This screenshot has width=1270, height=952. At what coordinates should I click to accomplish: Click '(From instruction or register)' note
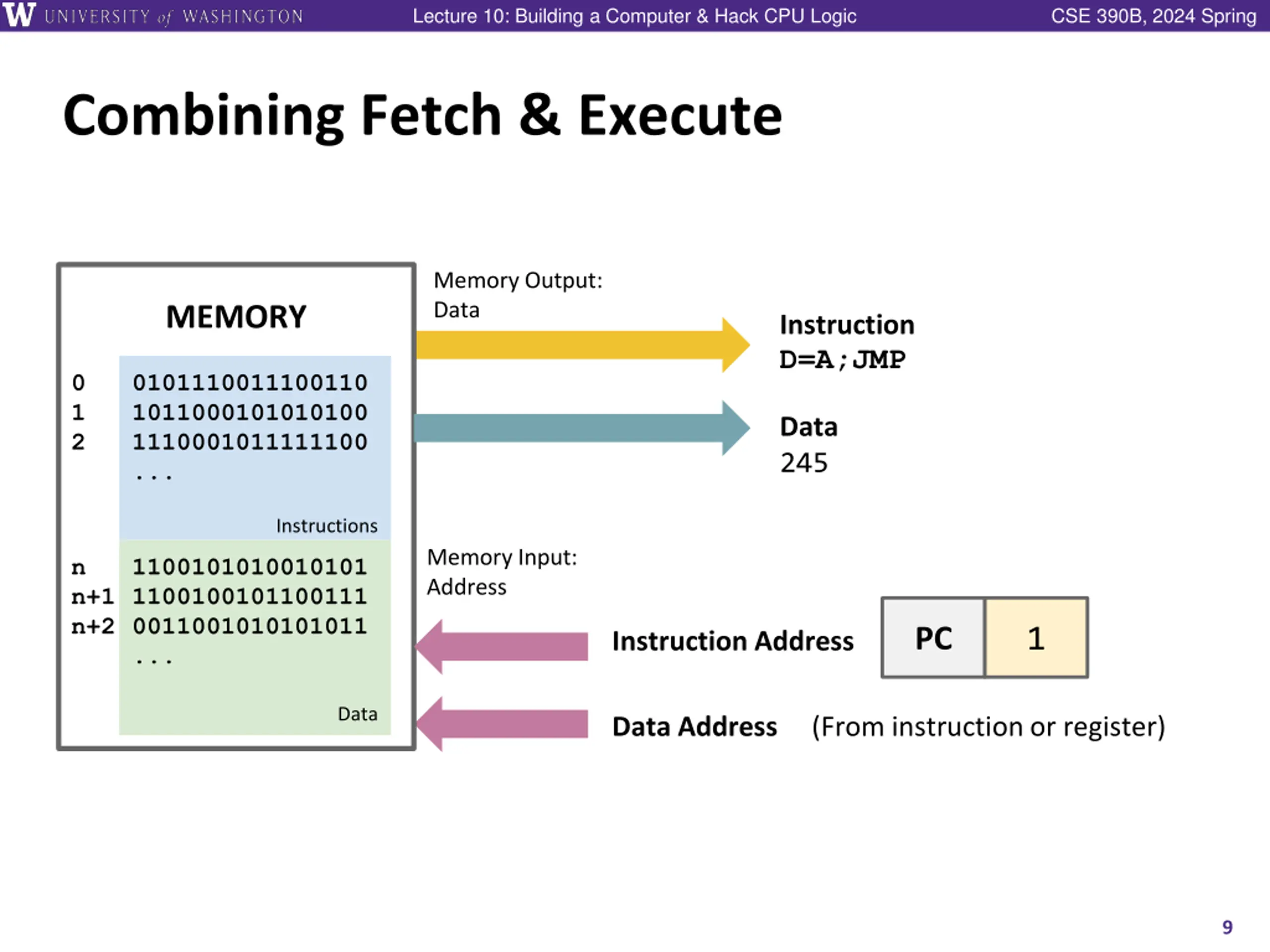(989, 727)
